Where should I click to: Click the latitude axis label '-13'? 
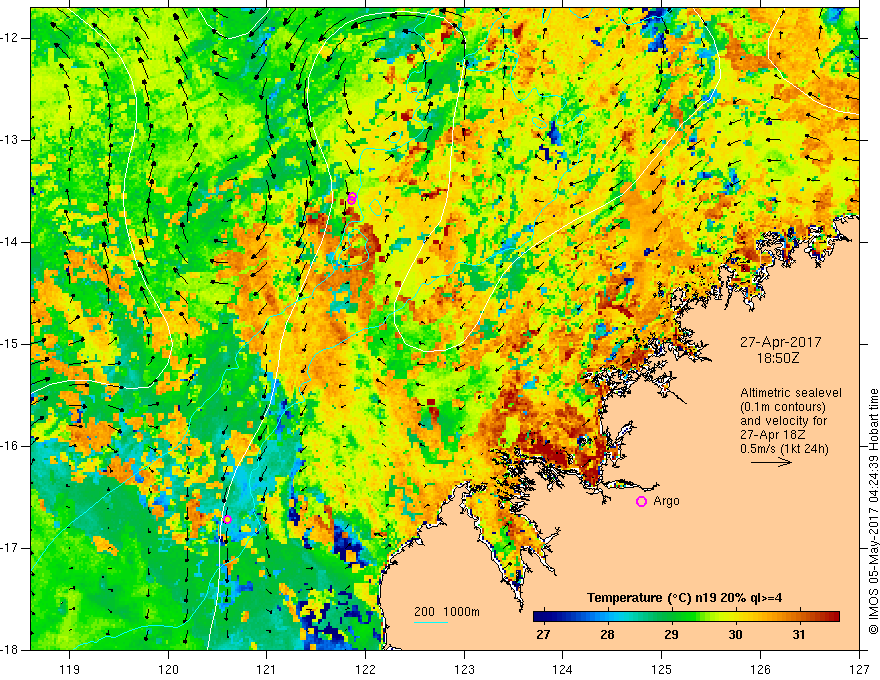coord(11,140)
